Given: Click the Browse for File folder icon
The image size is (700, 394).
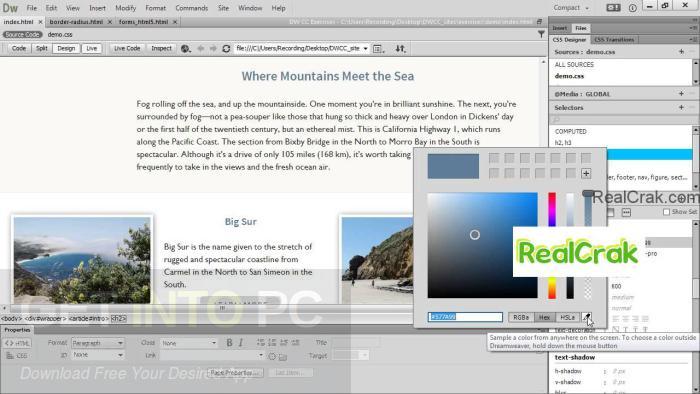Looking at the screenshot, I should 283,357.
